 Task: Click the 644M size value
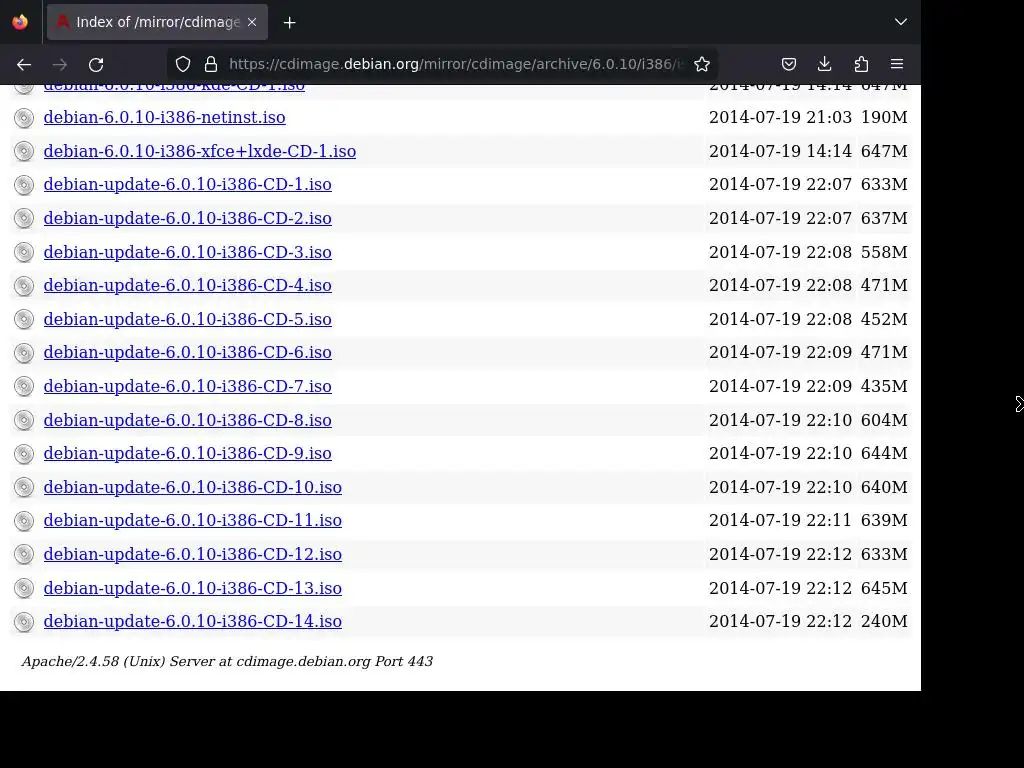click(x=884, y=453)
